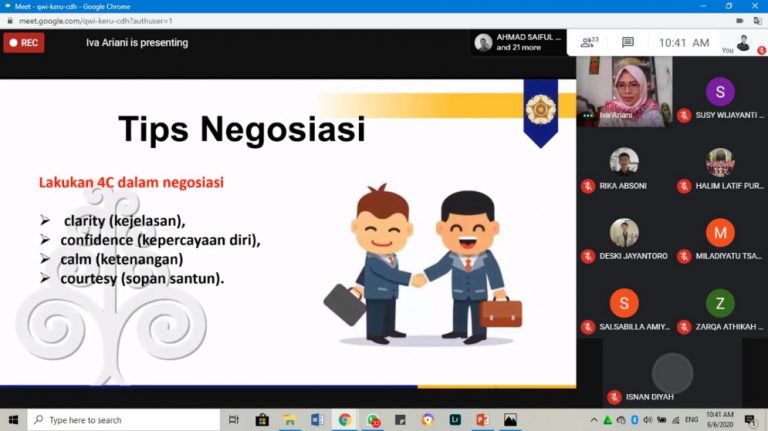
Task: Select ZARQA ATHIKAH participant avatar Z
Action: (x=720, y=303)
